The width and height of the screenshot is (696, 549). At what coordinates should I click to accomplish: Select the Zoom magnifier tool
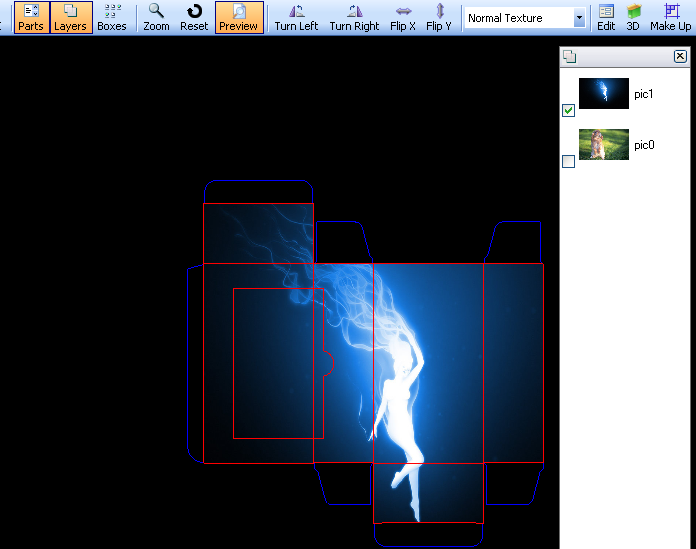(x=156, y=17)
